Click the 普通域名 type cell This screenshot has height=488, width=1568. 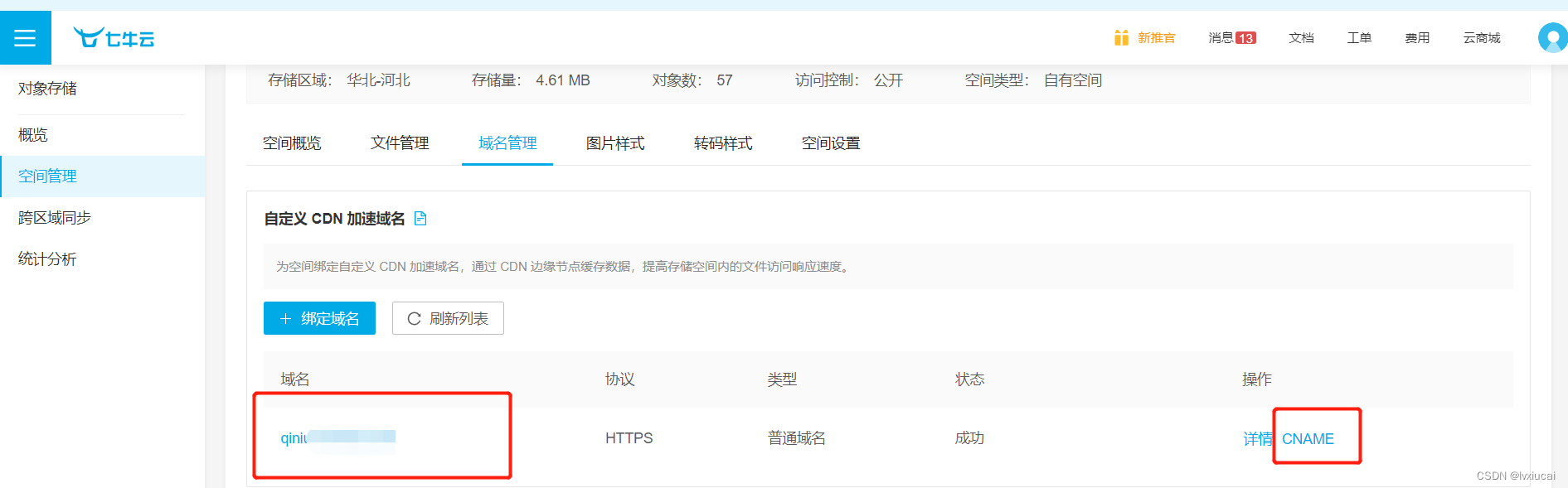(797, 438)
